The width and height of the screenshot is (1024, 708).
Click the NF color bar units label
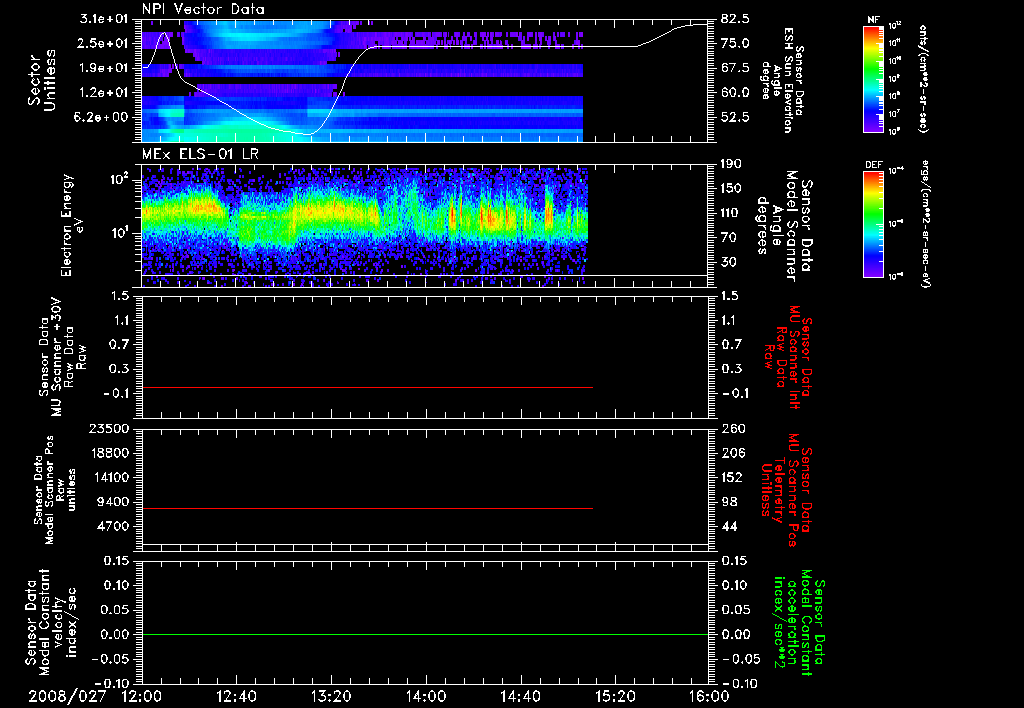coord(923,79)
